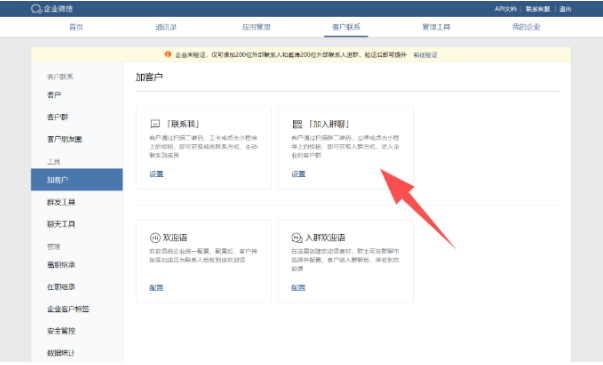Click the 入群欢迎语 icon

(297, 238)
